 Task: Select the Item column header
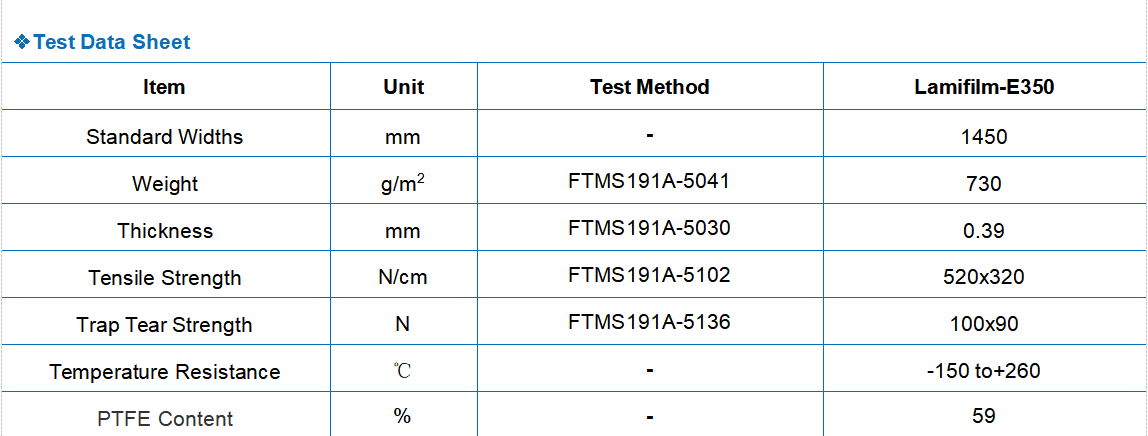click(x=164, y=87)
